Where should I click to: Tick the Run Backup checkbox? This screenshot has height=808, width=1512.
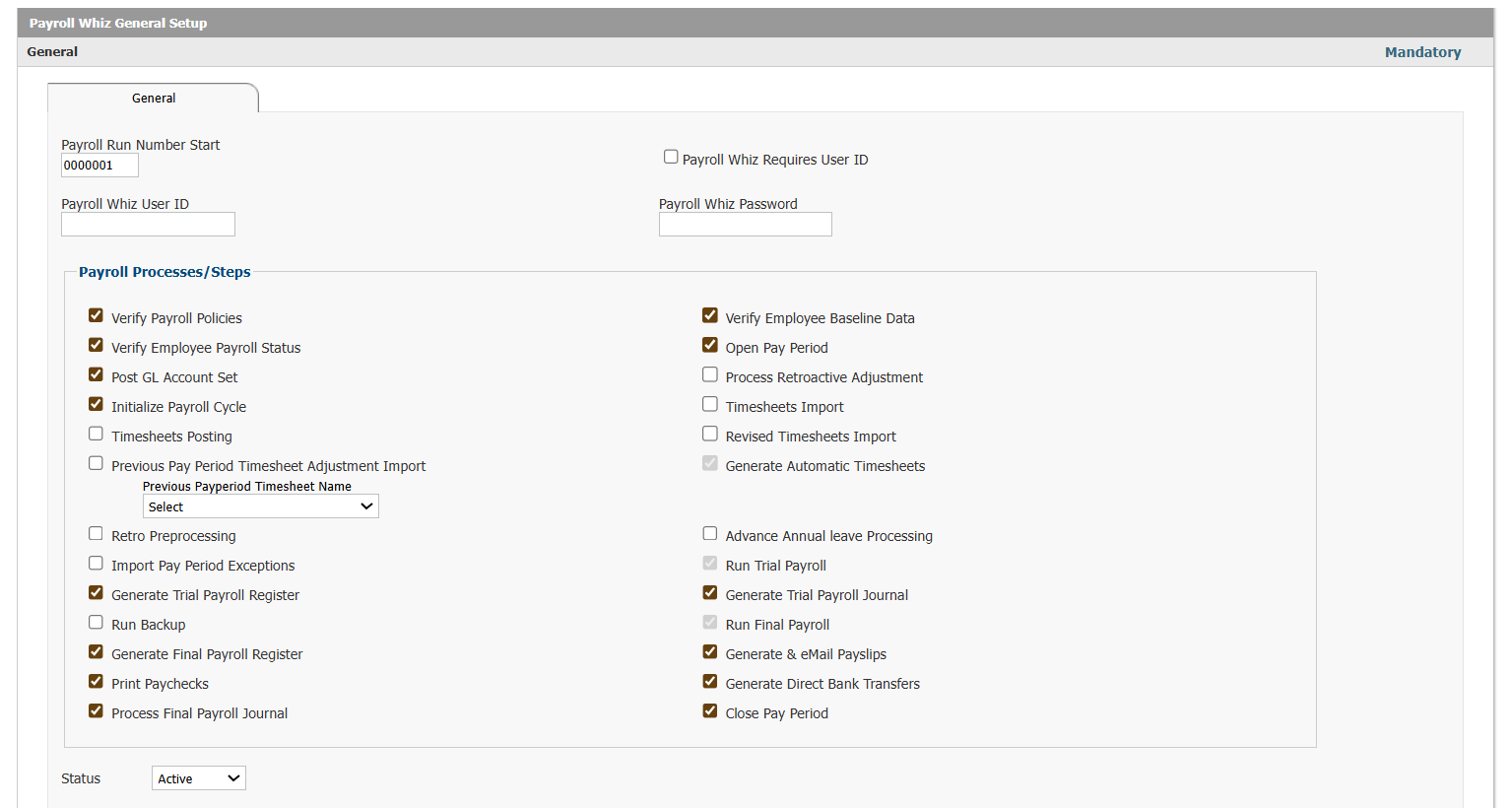96,622
